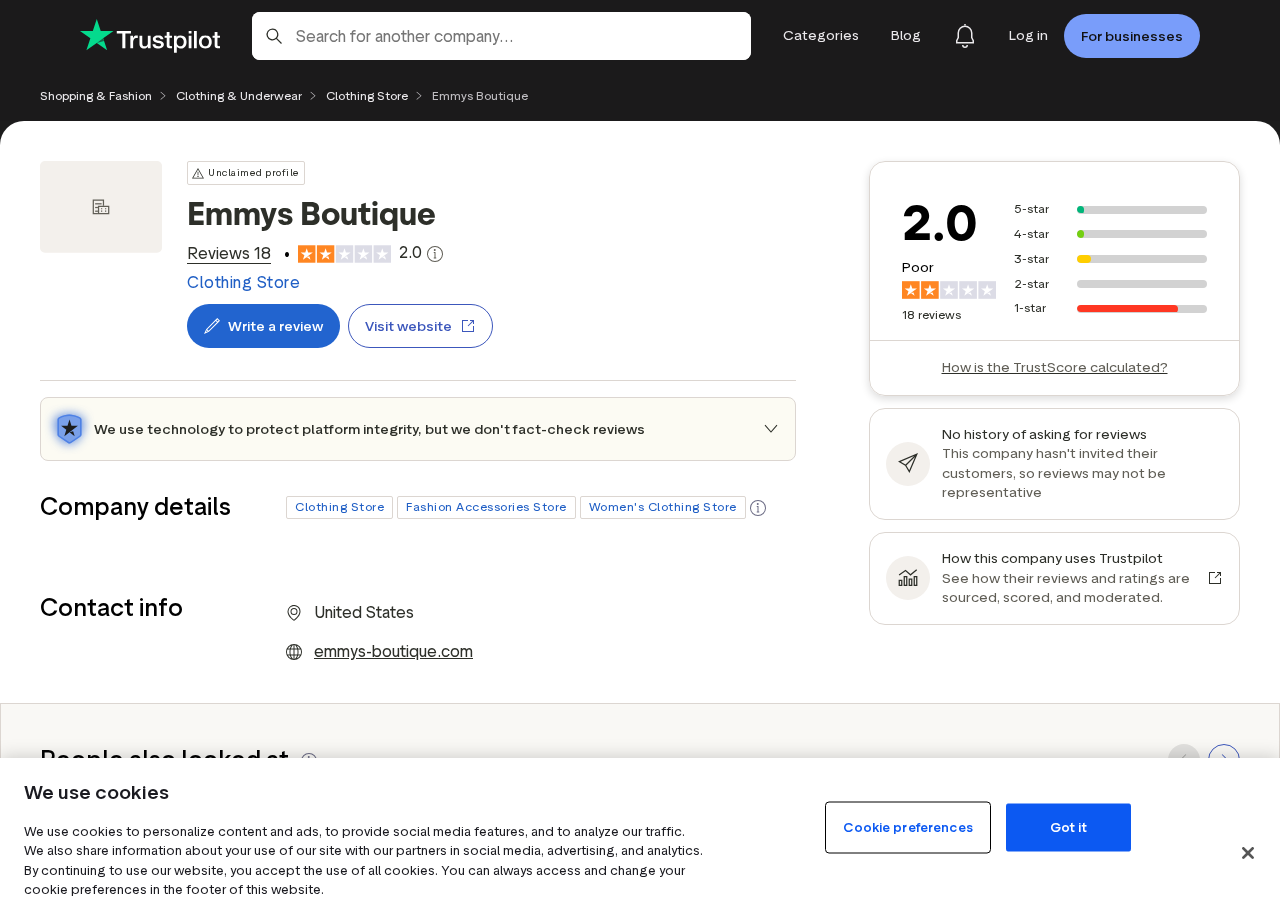Click the globe icon beside website
Viewport: 1280px width, 900px height.
(x=294, y=652)
